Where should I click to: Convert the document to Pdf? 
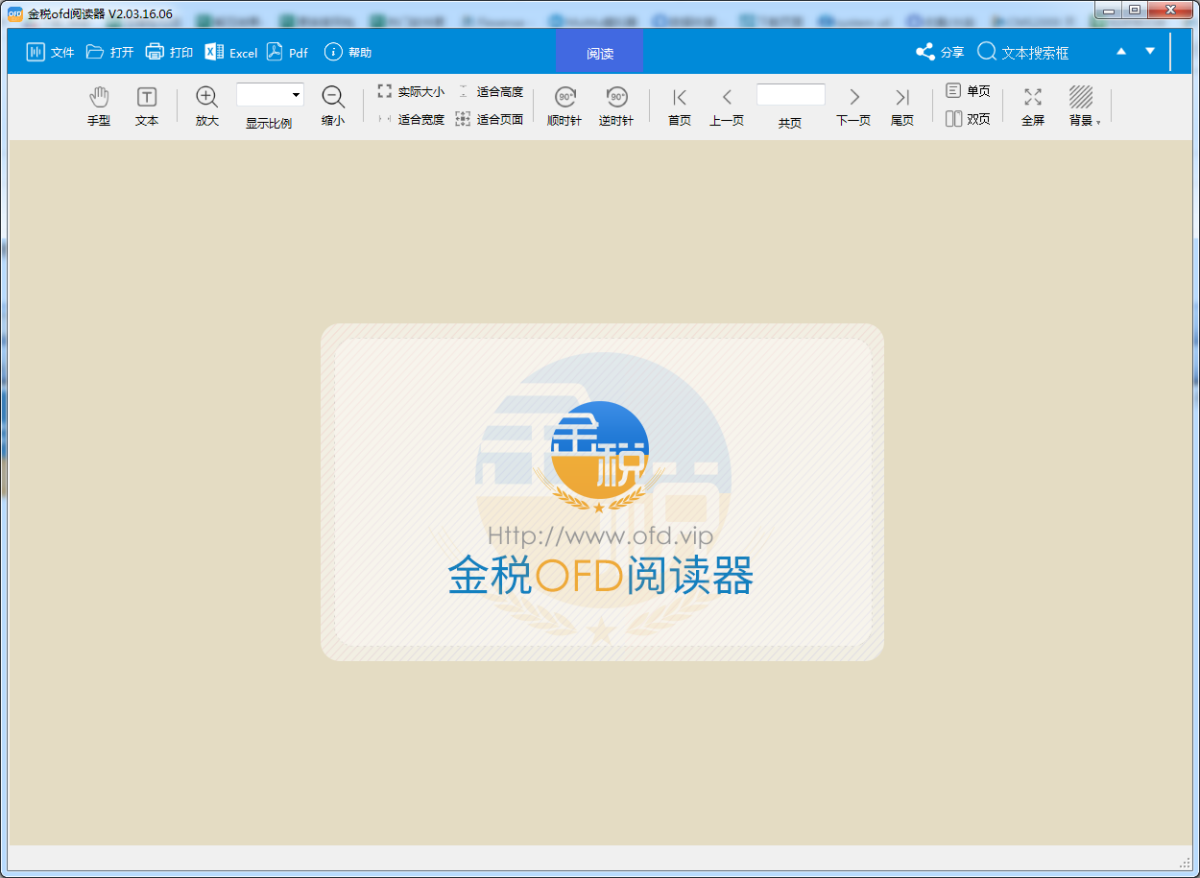pyautogui.click(x=287, y=51)
